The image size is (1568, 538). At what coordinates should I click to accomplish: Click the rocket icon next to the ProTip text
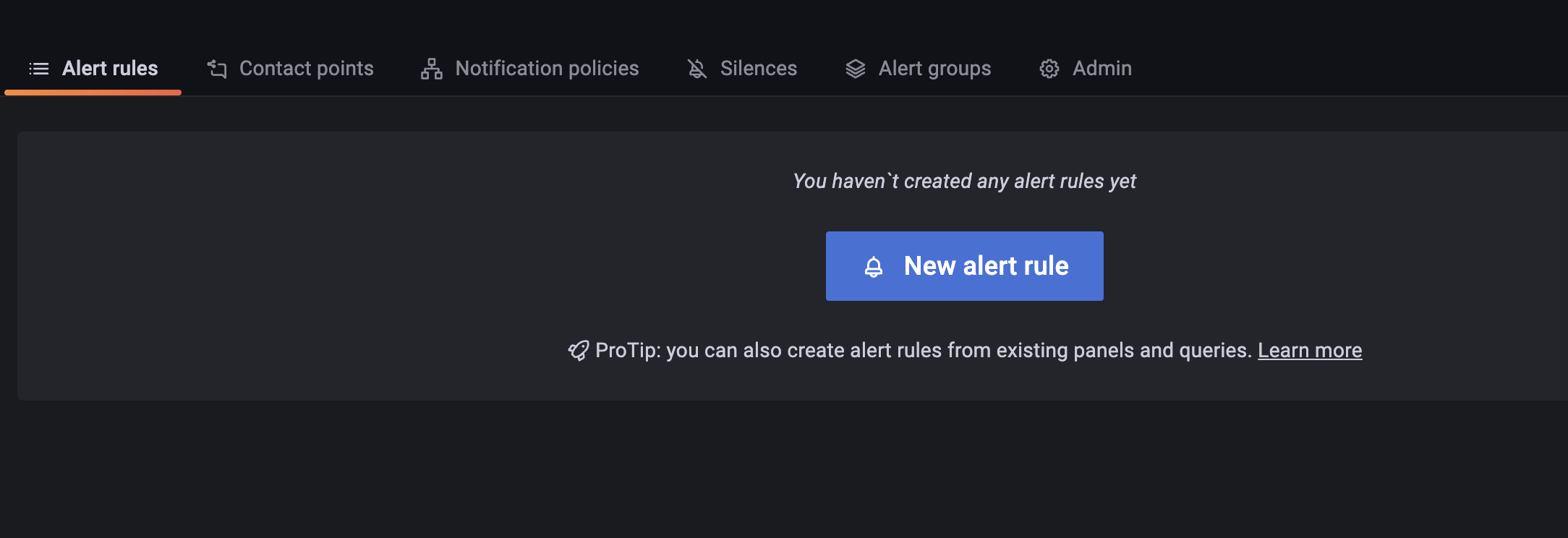pos(578,350)
